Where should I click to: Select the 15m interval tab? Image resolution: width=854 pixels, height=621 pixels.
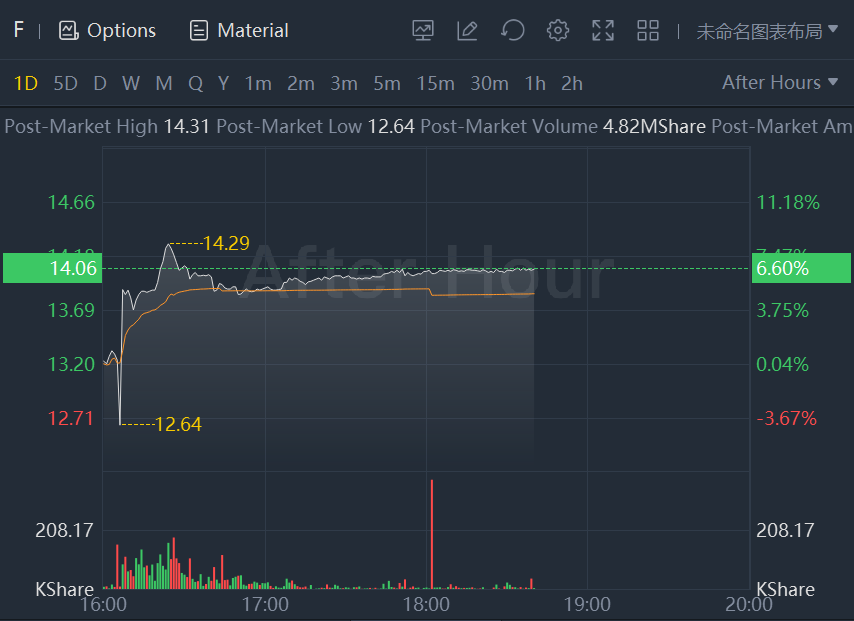click(435, 84)
